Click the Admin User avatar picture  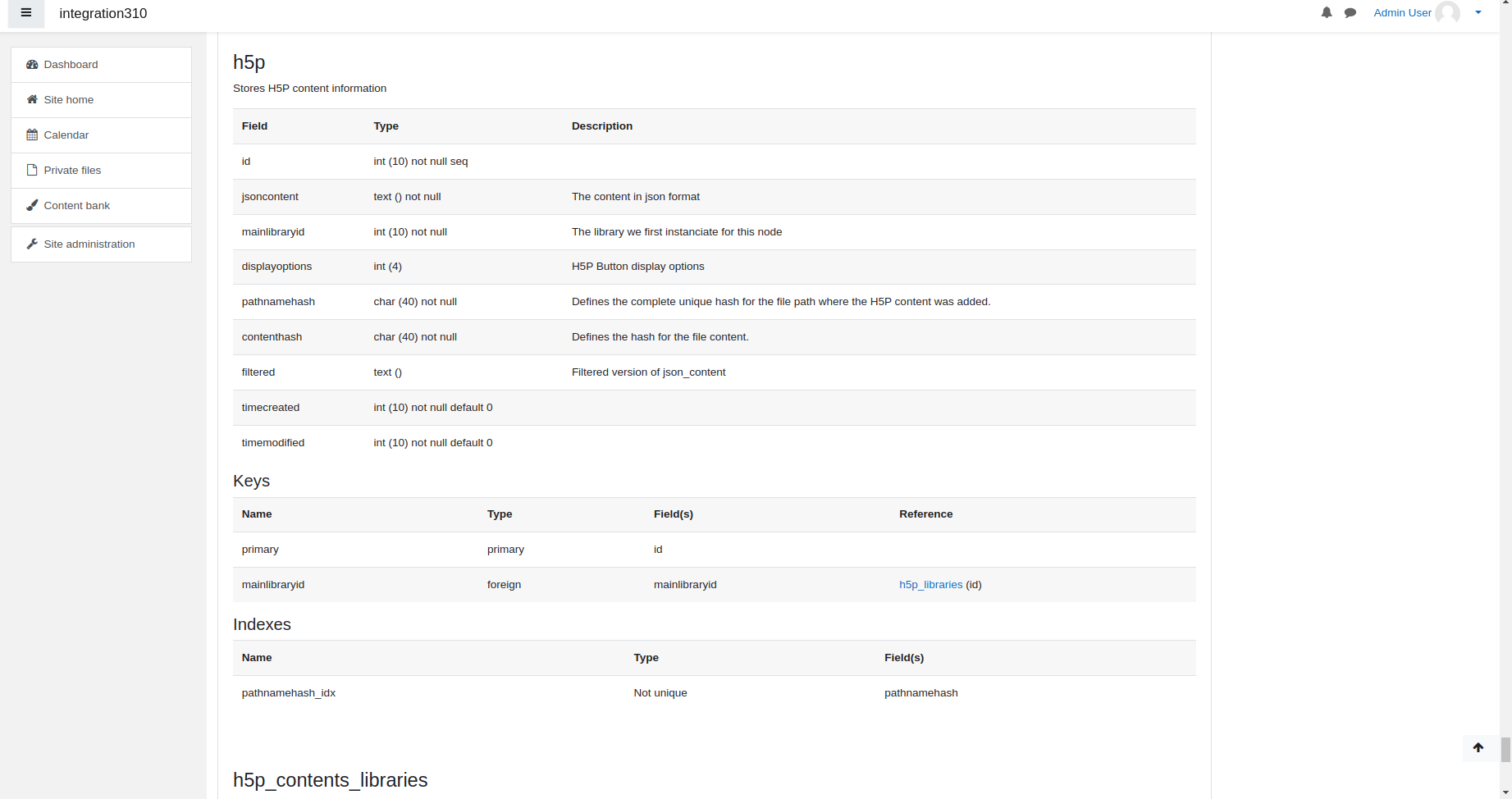click(x=1448, y=12)
